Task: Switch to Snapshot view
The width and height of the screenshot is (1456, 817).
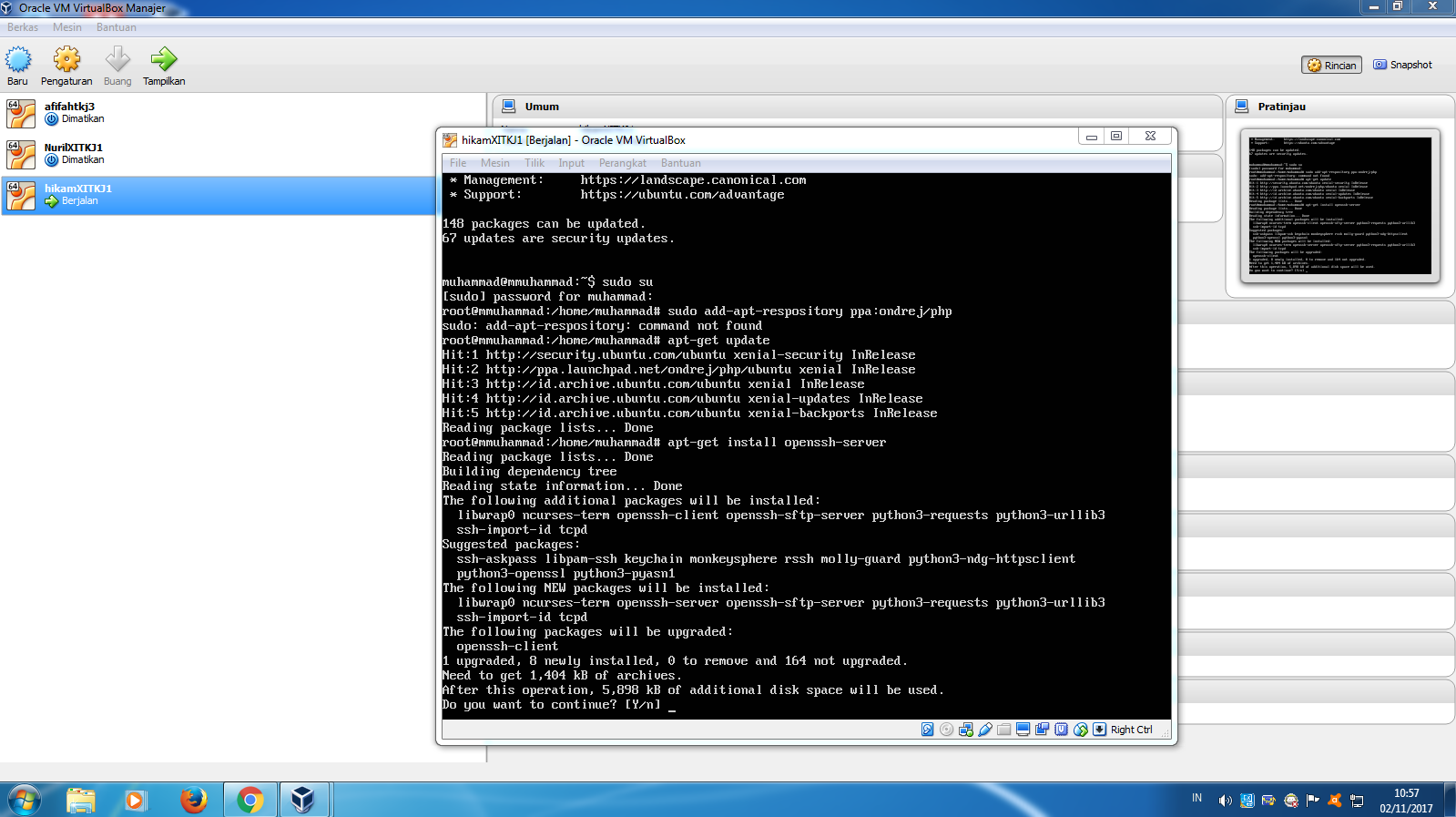Action: tap(1402, 65)
